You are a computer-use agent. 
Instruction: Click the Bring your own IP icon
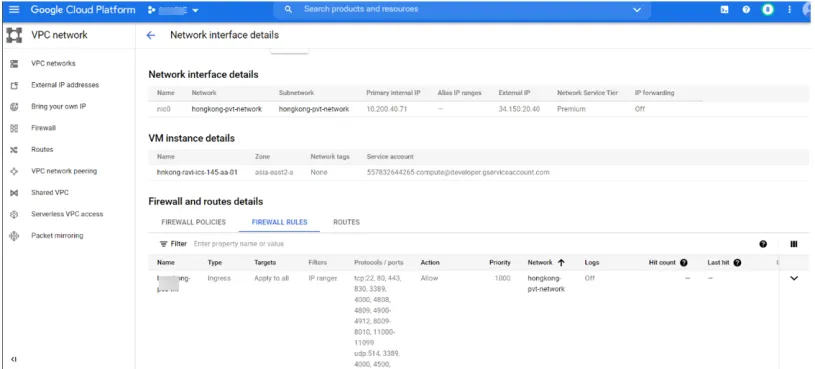pyautogui.click(x=15, y=107)
